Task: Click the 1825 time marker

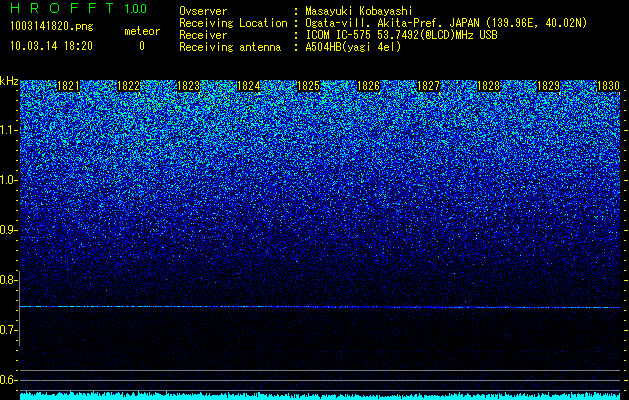Action: 308,86
